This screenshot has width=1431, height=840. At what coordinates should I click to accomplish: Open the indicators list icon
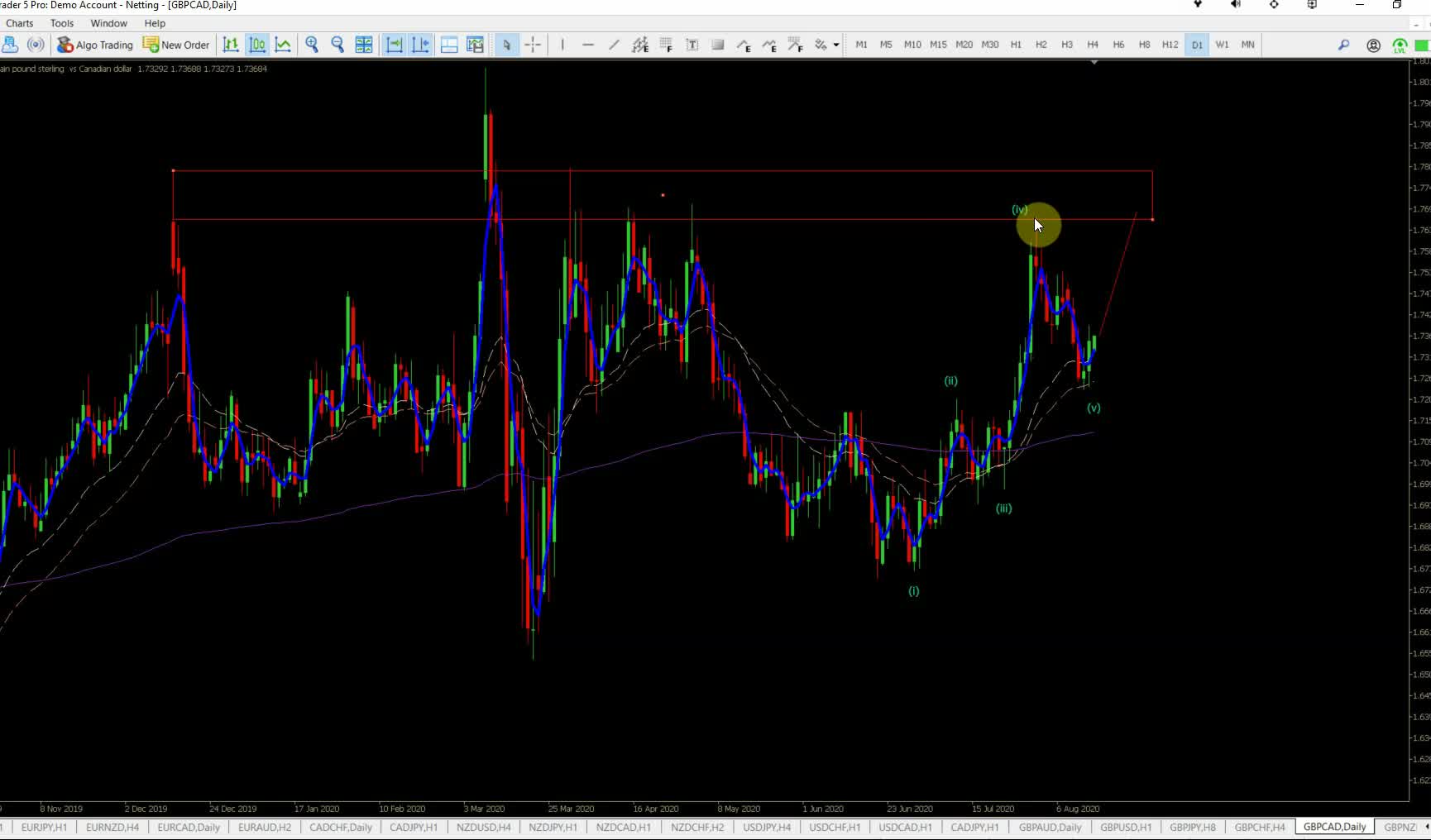tap(449, 45)
